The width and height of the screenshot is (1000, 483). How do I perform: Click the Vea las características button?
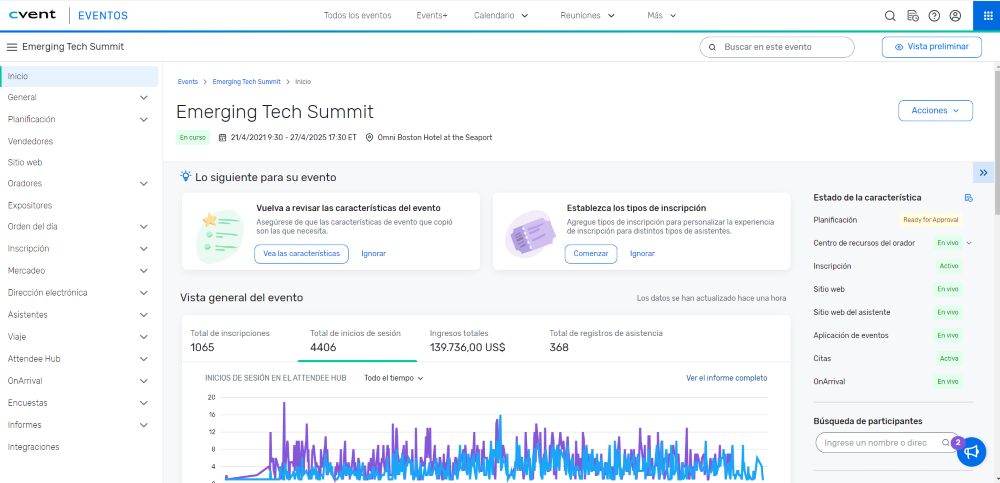click(301, 254)
